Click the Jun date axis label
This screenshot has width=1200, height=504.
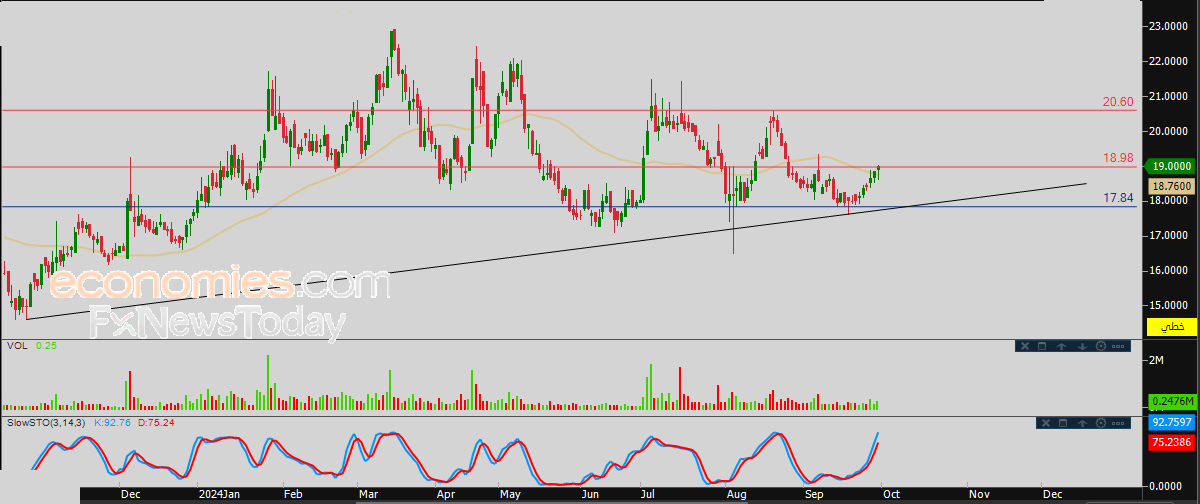tap(590, 494)
